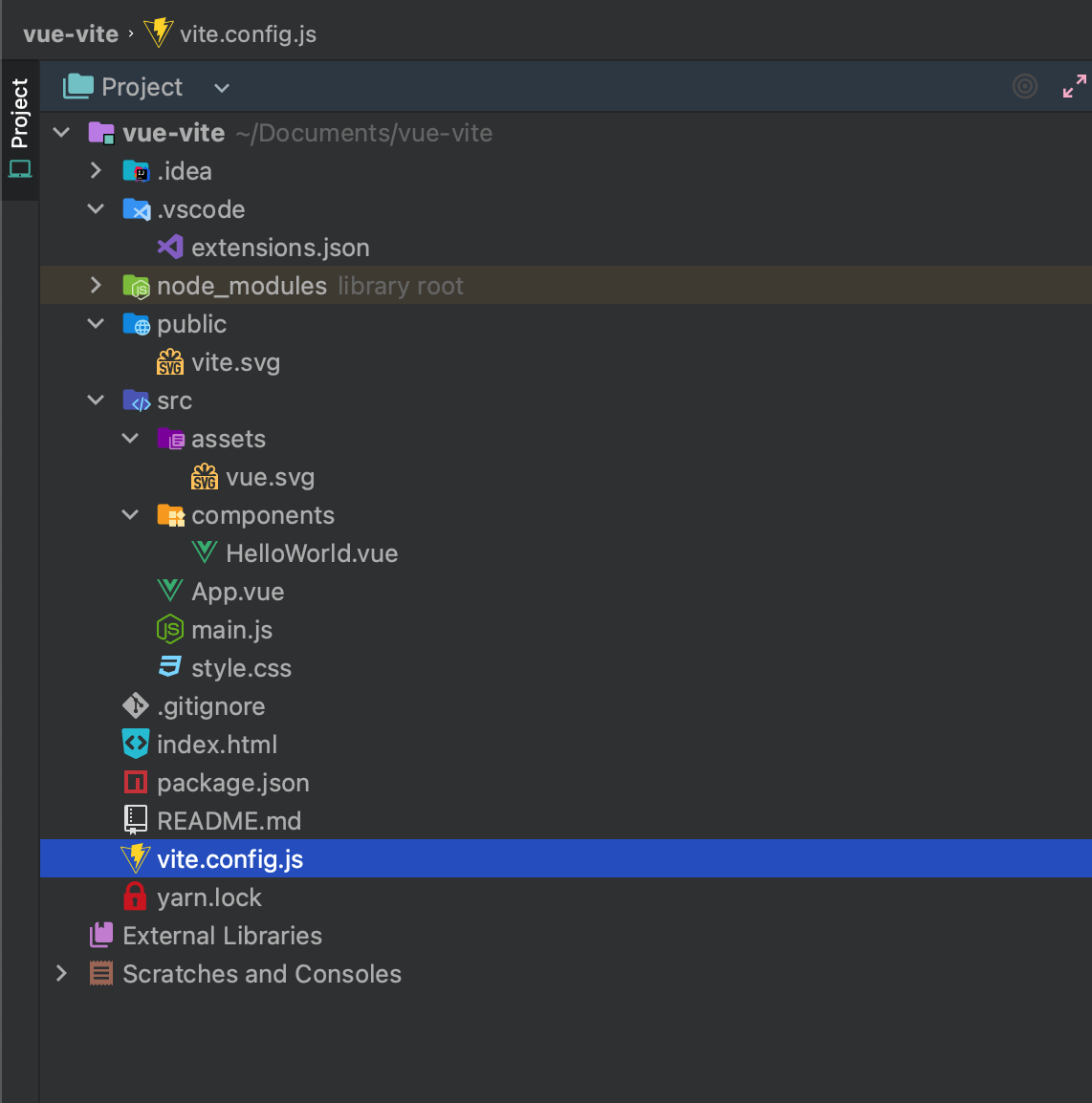
Task: Click the Expand All panel icon
Action: pos(1075,86)
